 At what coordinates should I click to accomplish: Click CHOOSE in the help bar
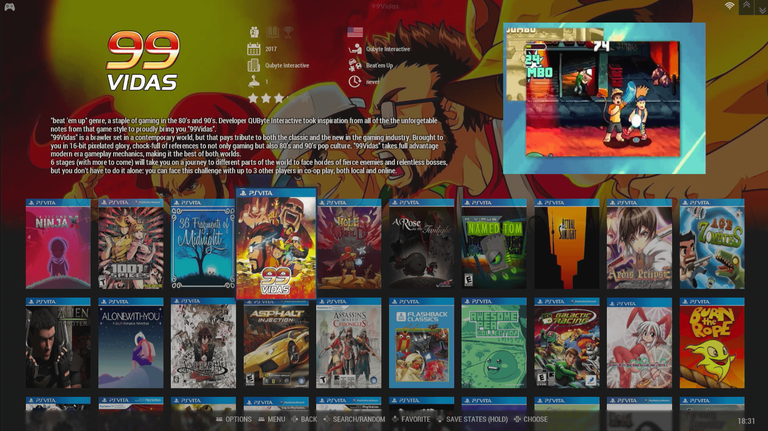click(x=531, y=419)
